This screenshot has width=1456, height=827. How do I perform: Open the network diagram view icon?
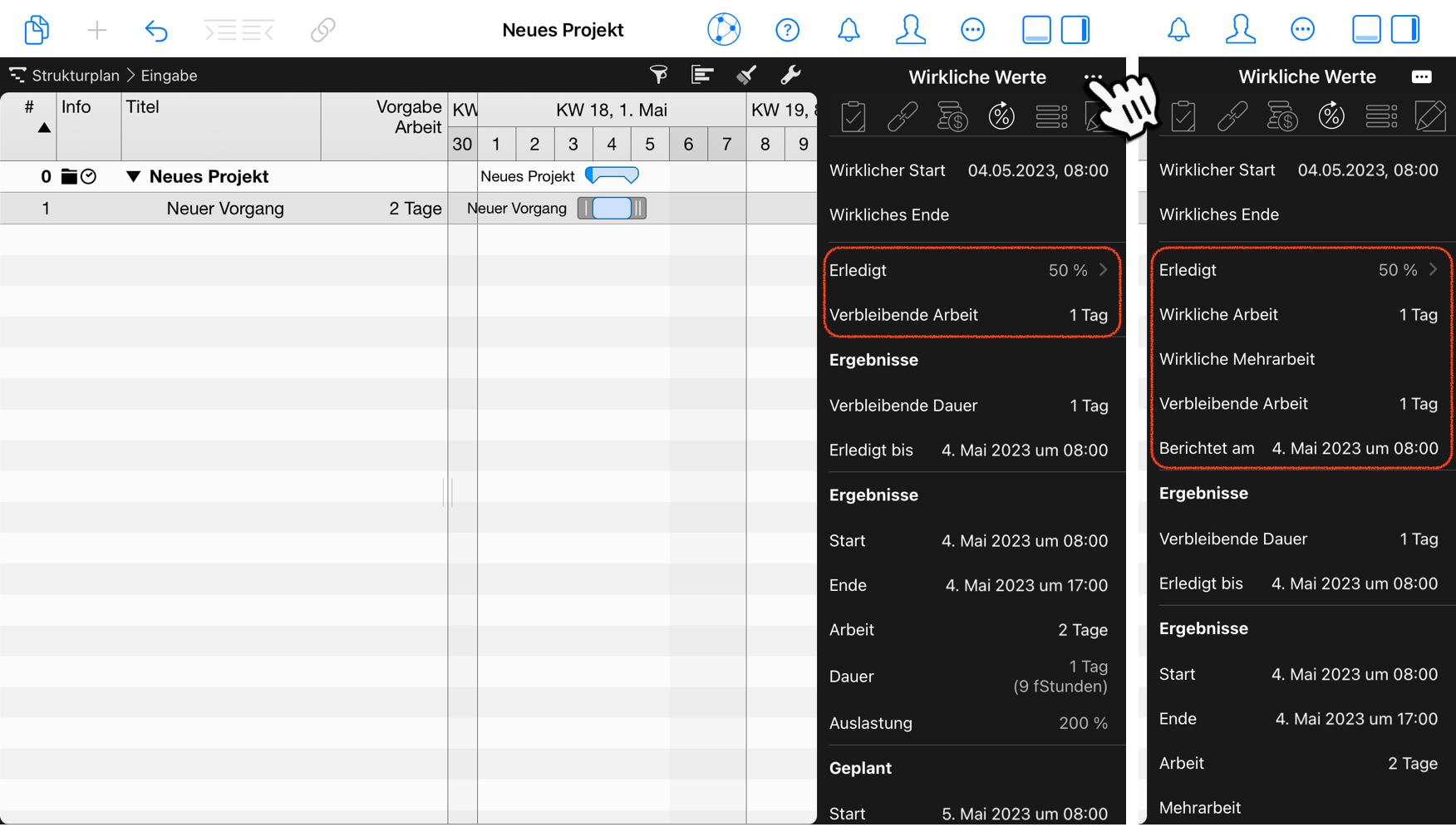click(x=723, y=29)
